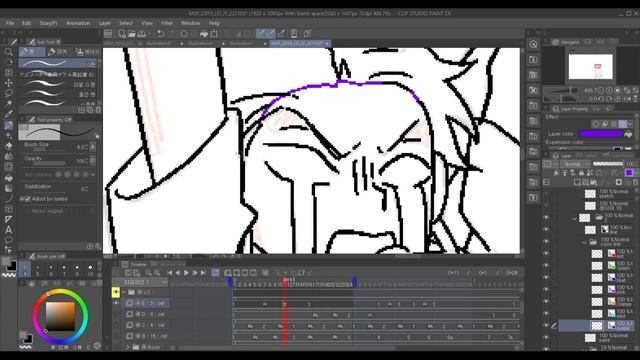640x360 pixels.
Task: Click the Navigator canvas thumbnail
Action: click(x=590, y=67)
